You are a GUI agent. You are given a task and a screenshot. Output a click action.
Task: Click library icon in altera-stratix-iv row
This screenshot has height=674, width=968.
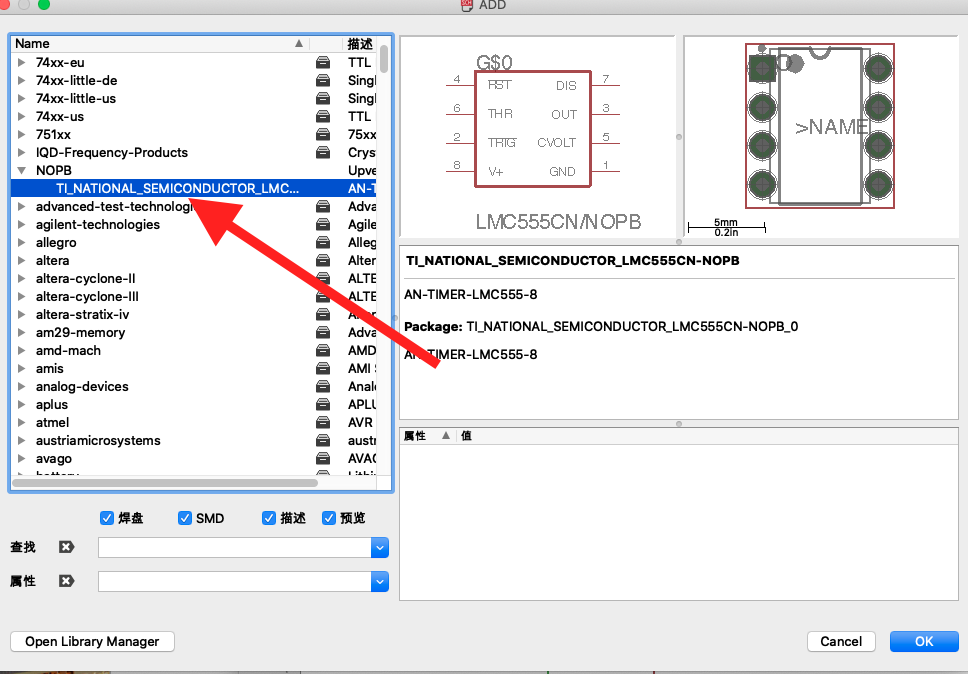click(322, 314)
